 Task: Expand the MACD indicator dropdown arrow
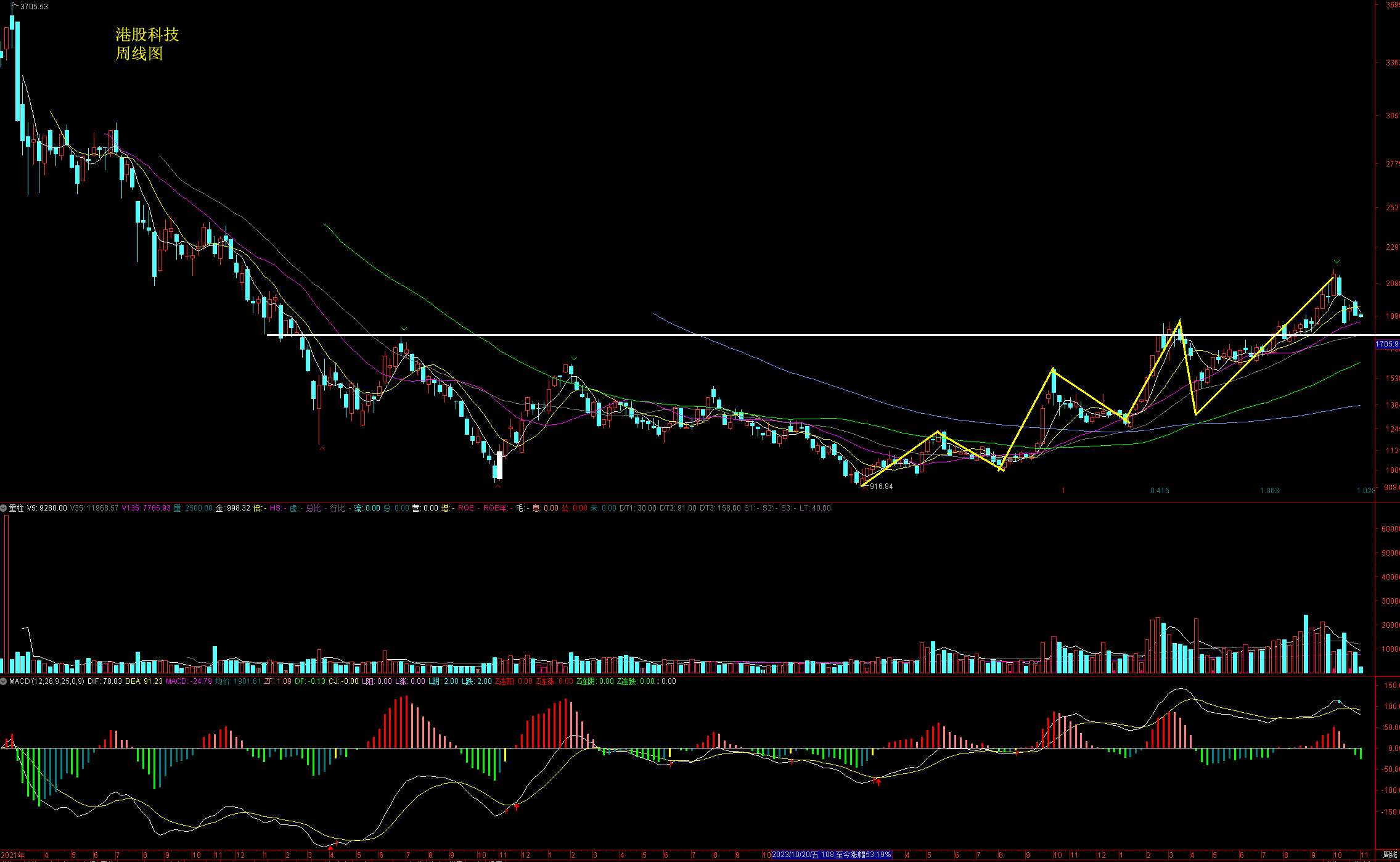coord(4,681)
